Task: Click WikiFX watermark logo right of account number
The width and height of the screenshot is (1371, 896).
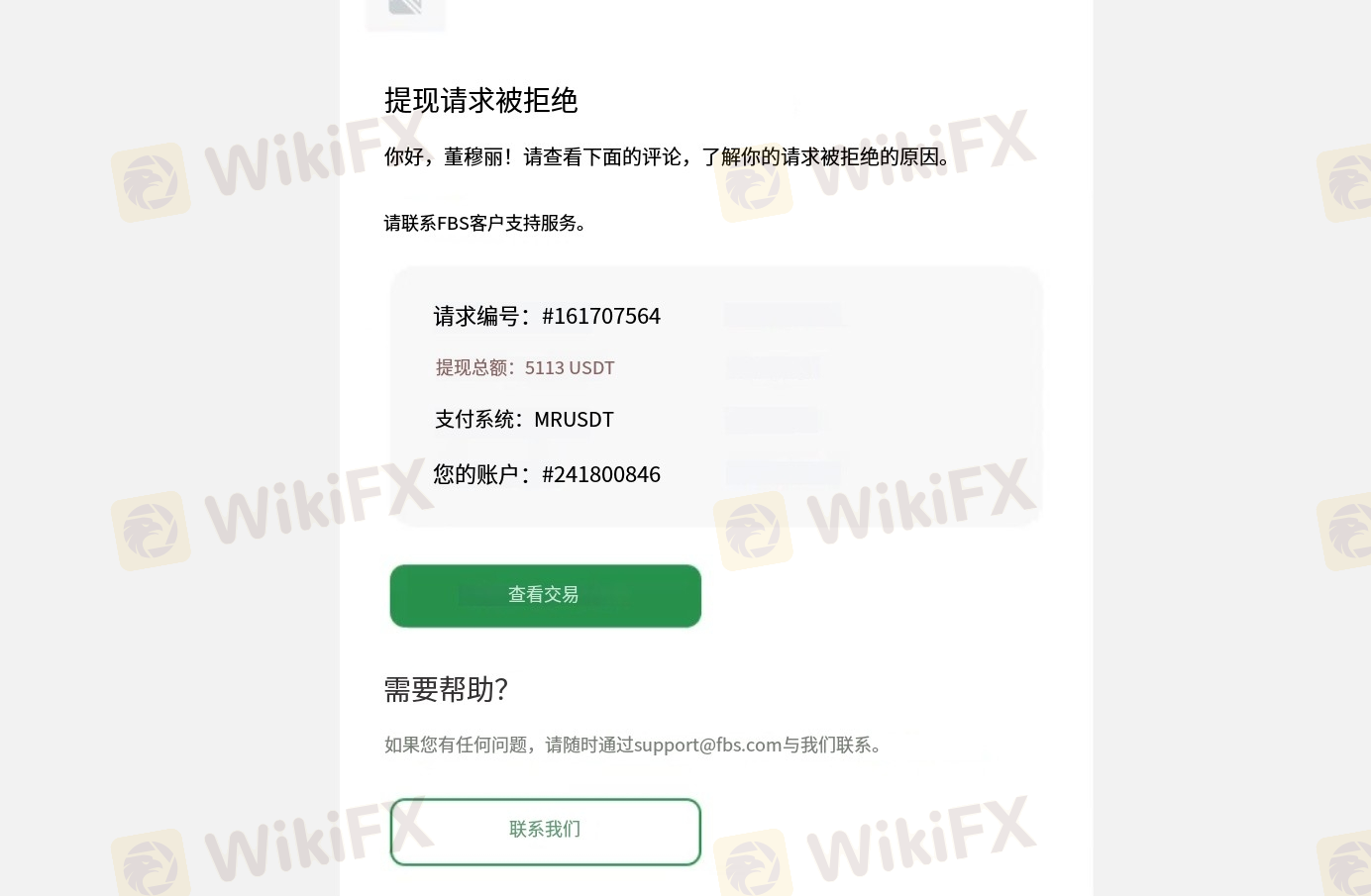Action: pos(753,532)
